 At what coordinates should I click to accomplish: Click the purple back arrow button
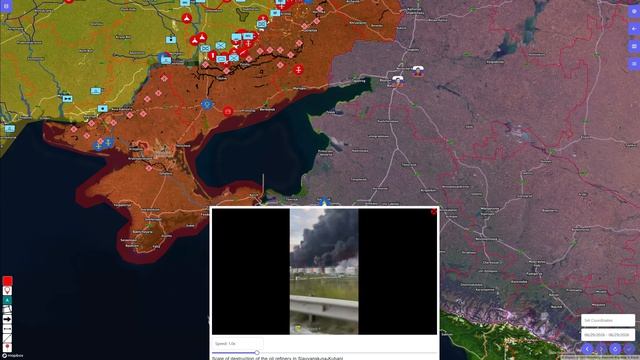pos(634,29)
